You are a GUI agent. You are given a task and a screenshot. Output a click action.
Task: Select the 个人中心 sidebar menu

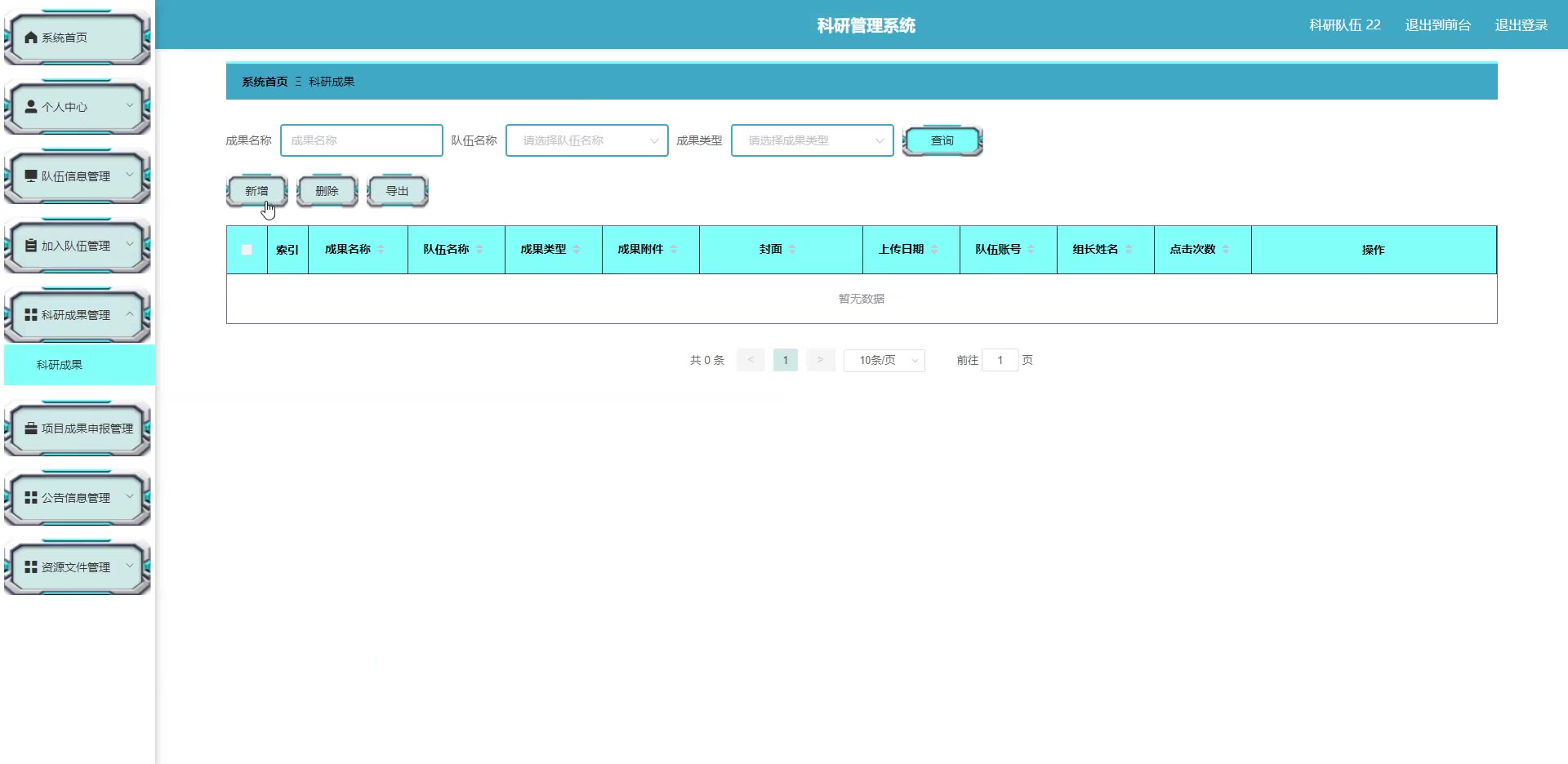78,107
